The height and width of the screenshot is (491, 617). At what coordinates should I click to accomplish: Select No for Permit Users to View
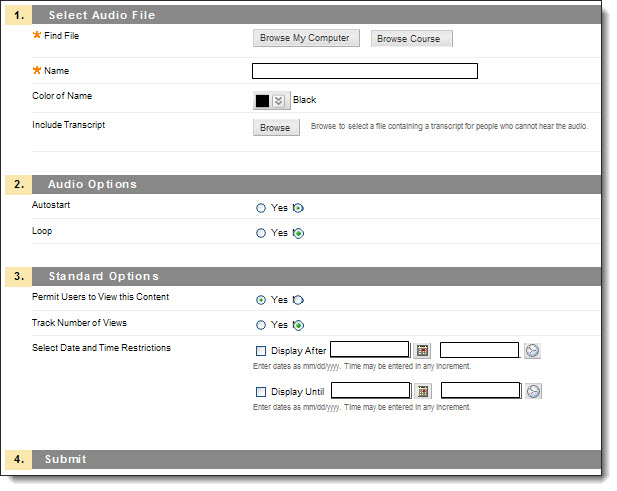[x=299, y=300]
